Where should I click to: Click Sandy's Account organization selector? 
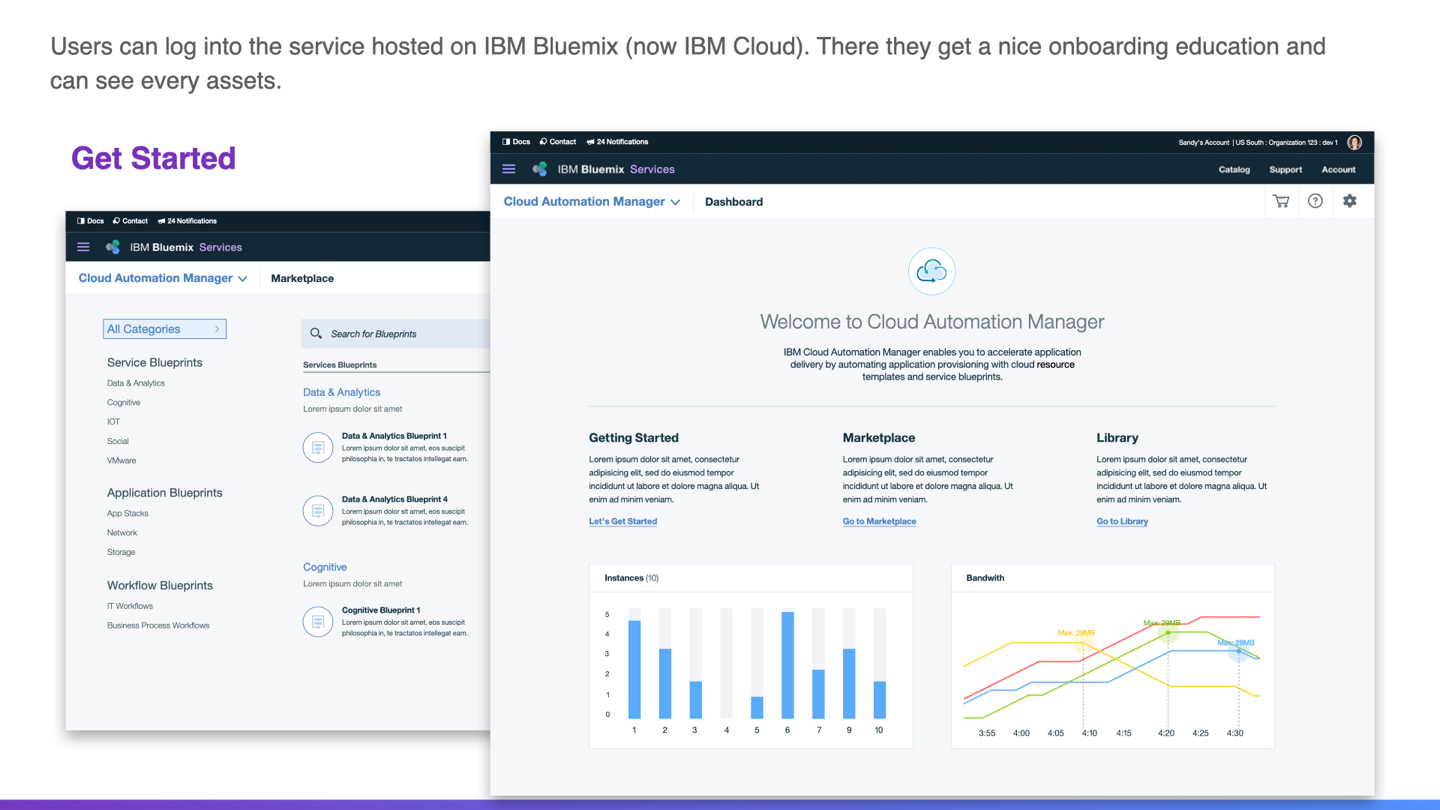pyautogui.click(x=1258, y=142)
